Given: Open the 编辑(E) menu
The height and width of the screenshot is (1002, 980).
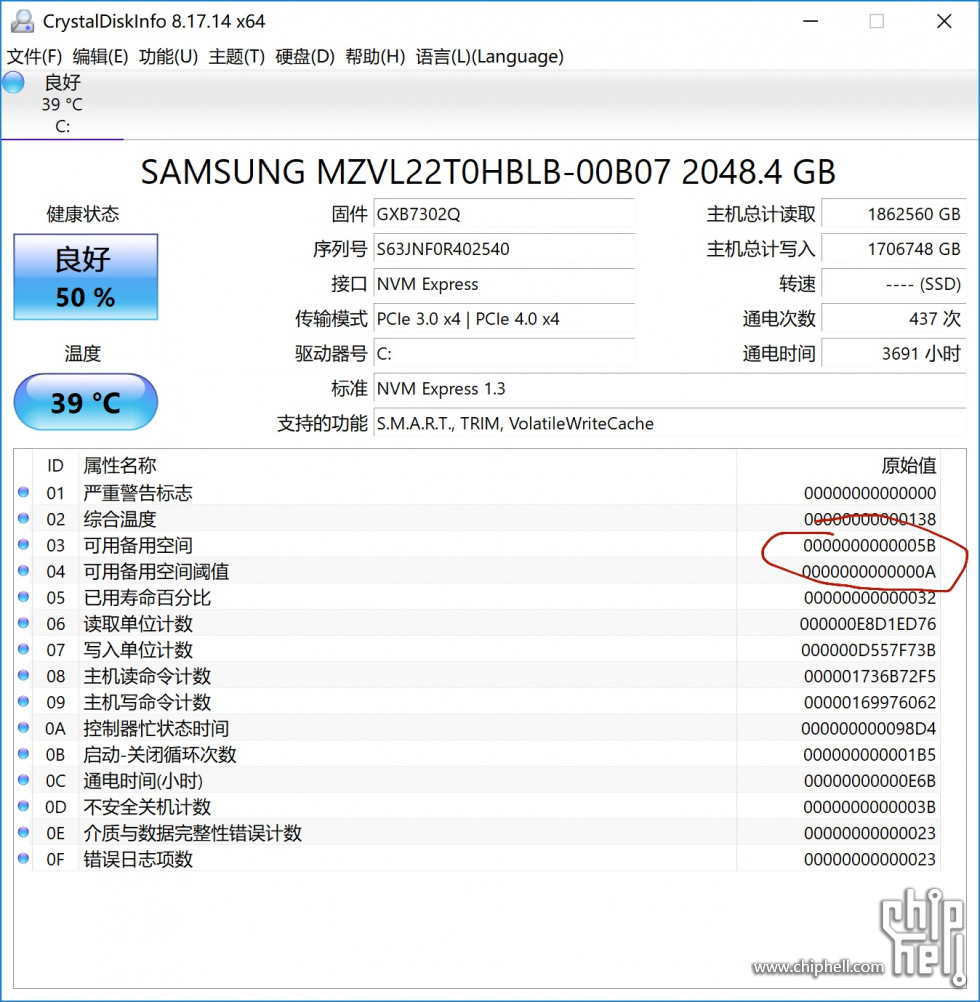Looking at the screenshot, I should pos(100,57).
